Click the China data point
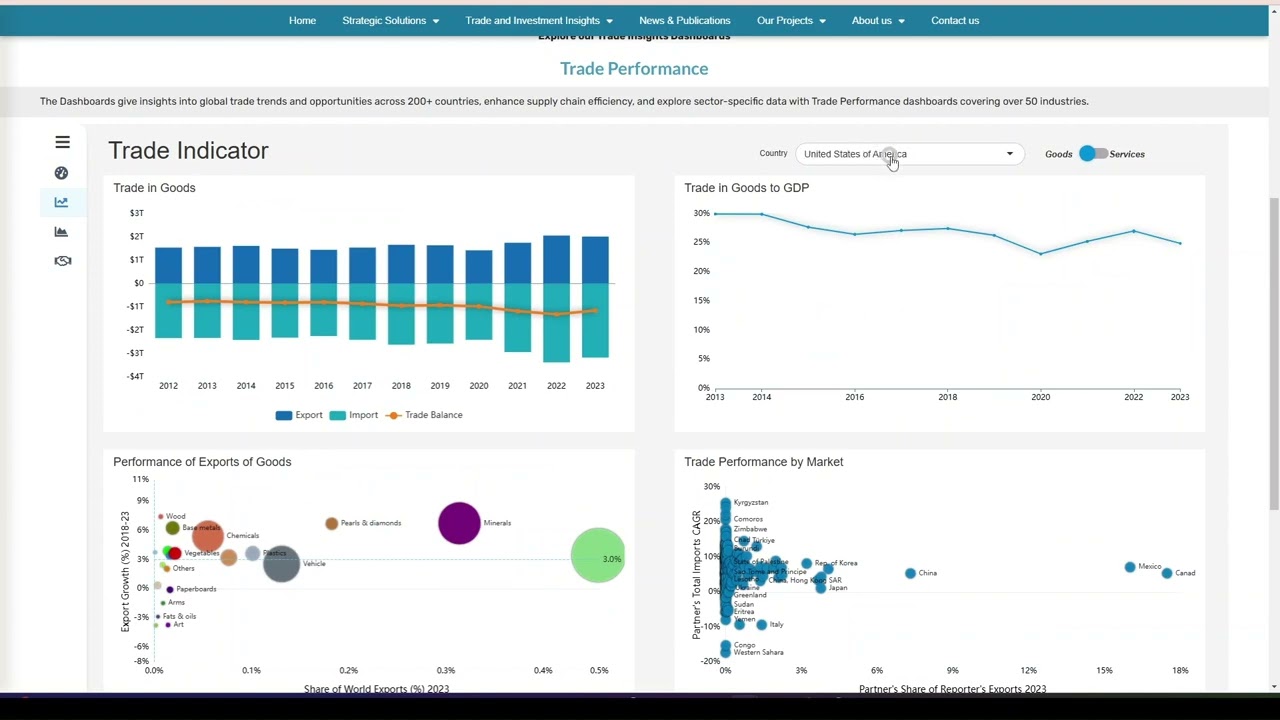 (x=910, y=573)
